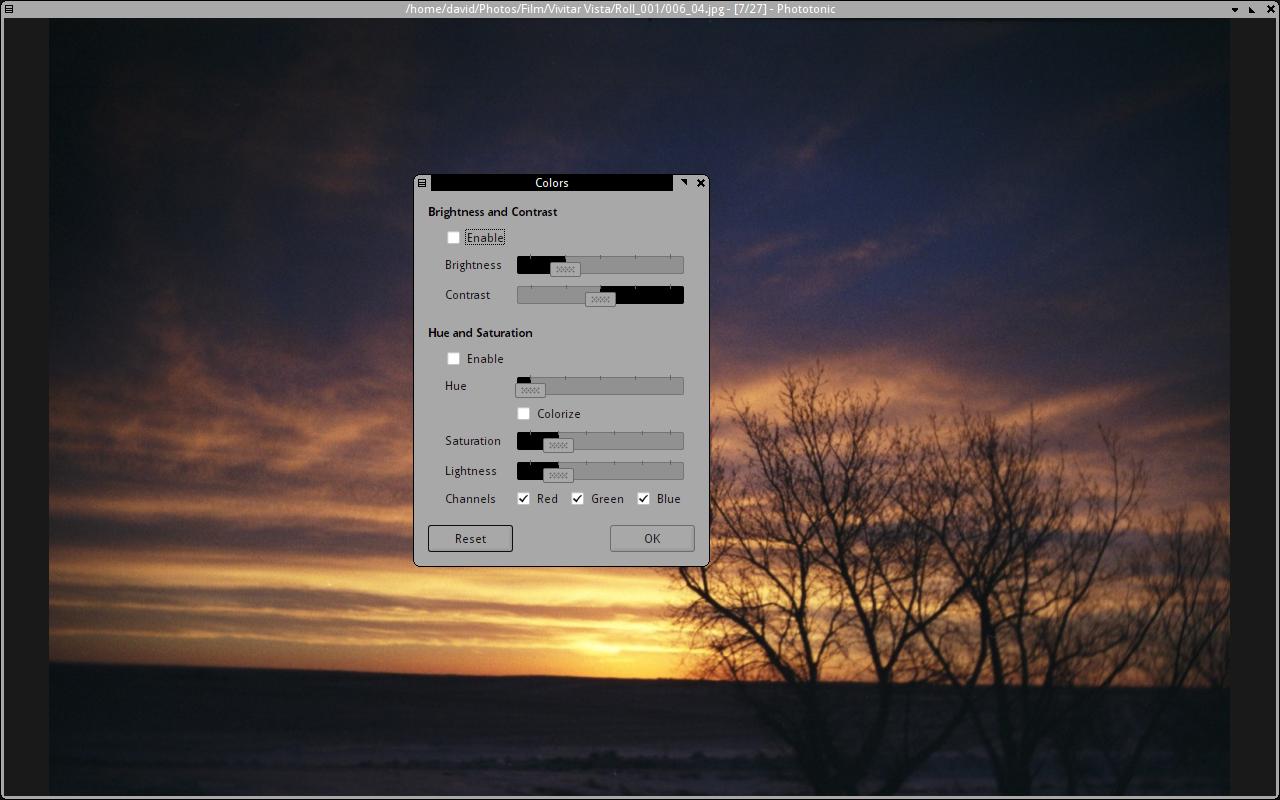Minimize the Phototonic main window

pos(1237,9)
